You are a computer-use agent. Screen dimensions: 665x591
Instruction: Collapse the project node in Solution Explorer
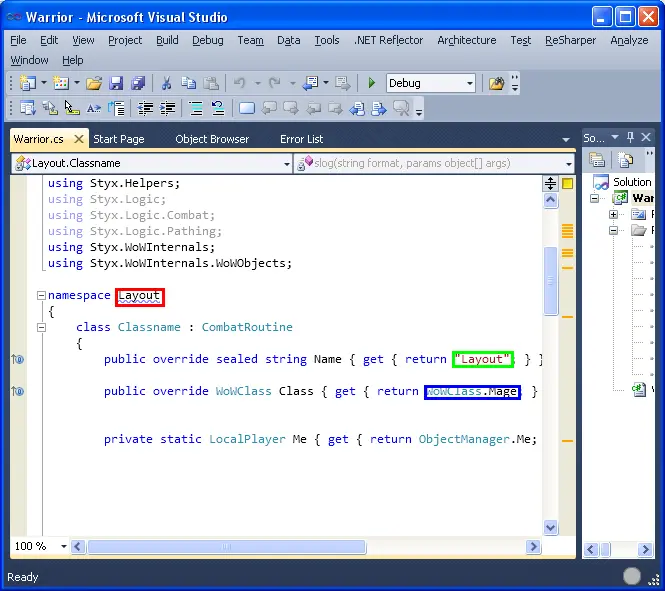point(595,198)
